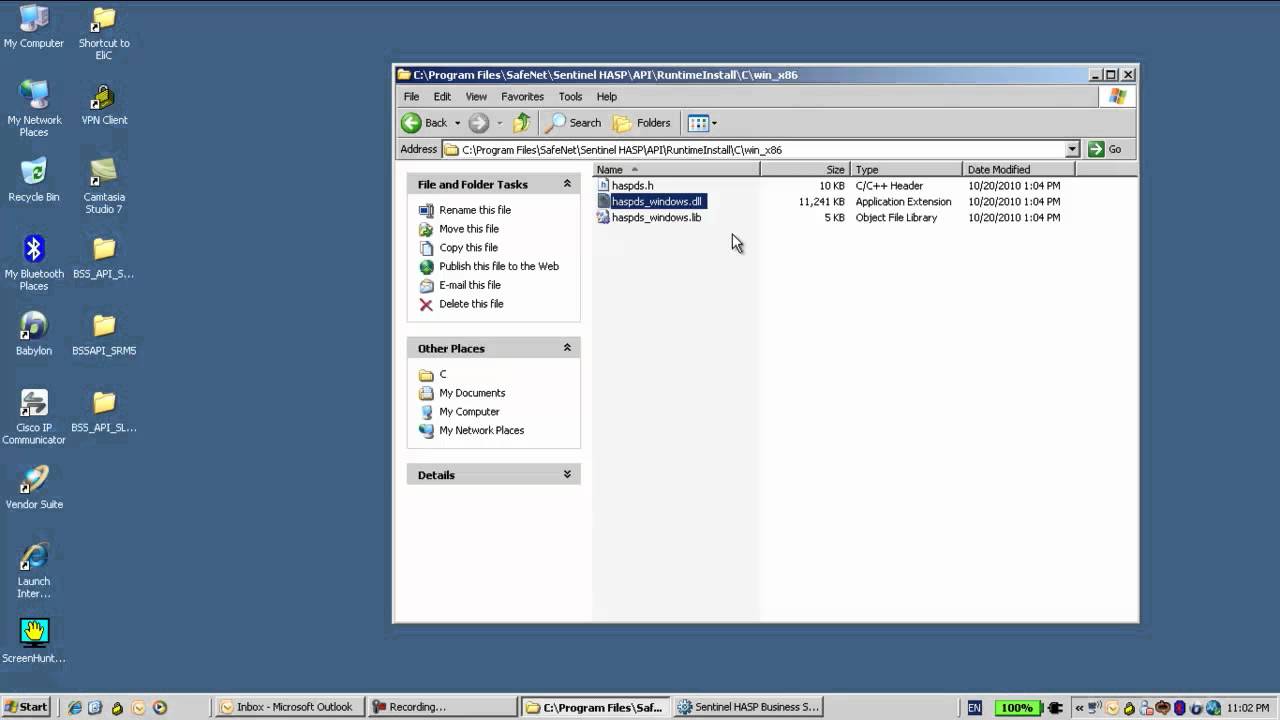Click the clock showing 11:02 PM

(1250, 708)
